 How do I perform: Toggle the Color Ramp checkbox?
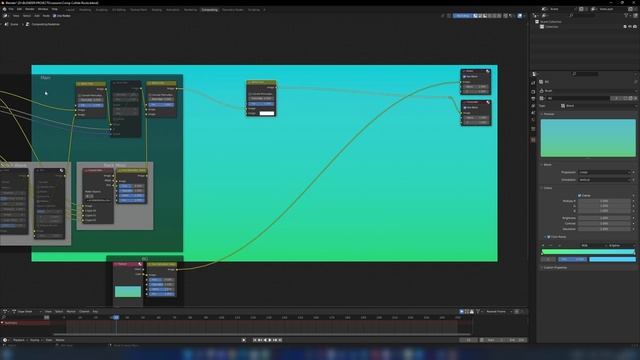pyautogui.click(x=549, y=237)
